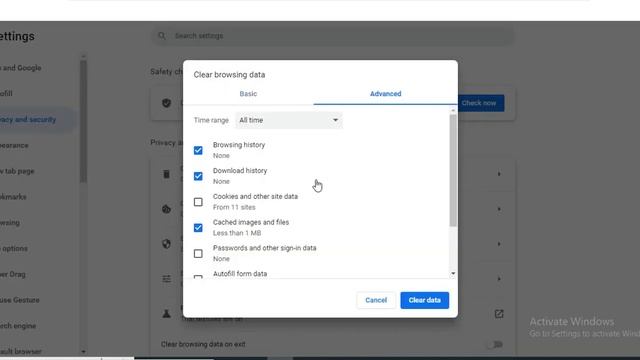This screenshot has height=360, width=640.
Task: Click the dialog scrollbar up arrow
Action: pyautogui.click(x=453, y=111)
